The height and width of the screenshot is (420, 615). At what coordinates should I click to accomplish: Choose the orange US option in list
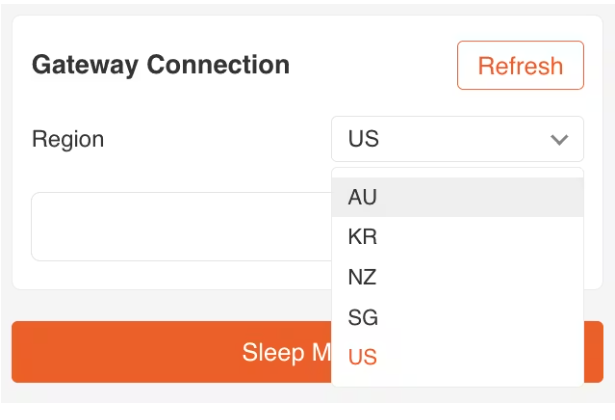point(457,357)
